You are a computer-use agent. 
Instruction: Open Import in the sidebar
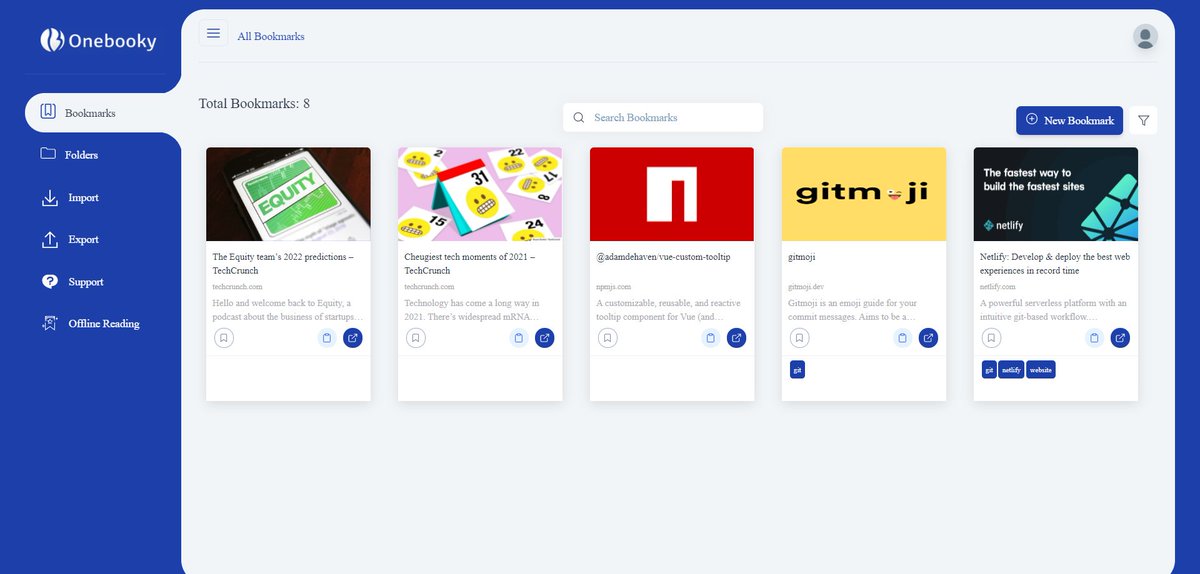pyautogui.click(x=70, y=198)
